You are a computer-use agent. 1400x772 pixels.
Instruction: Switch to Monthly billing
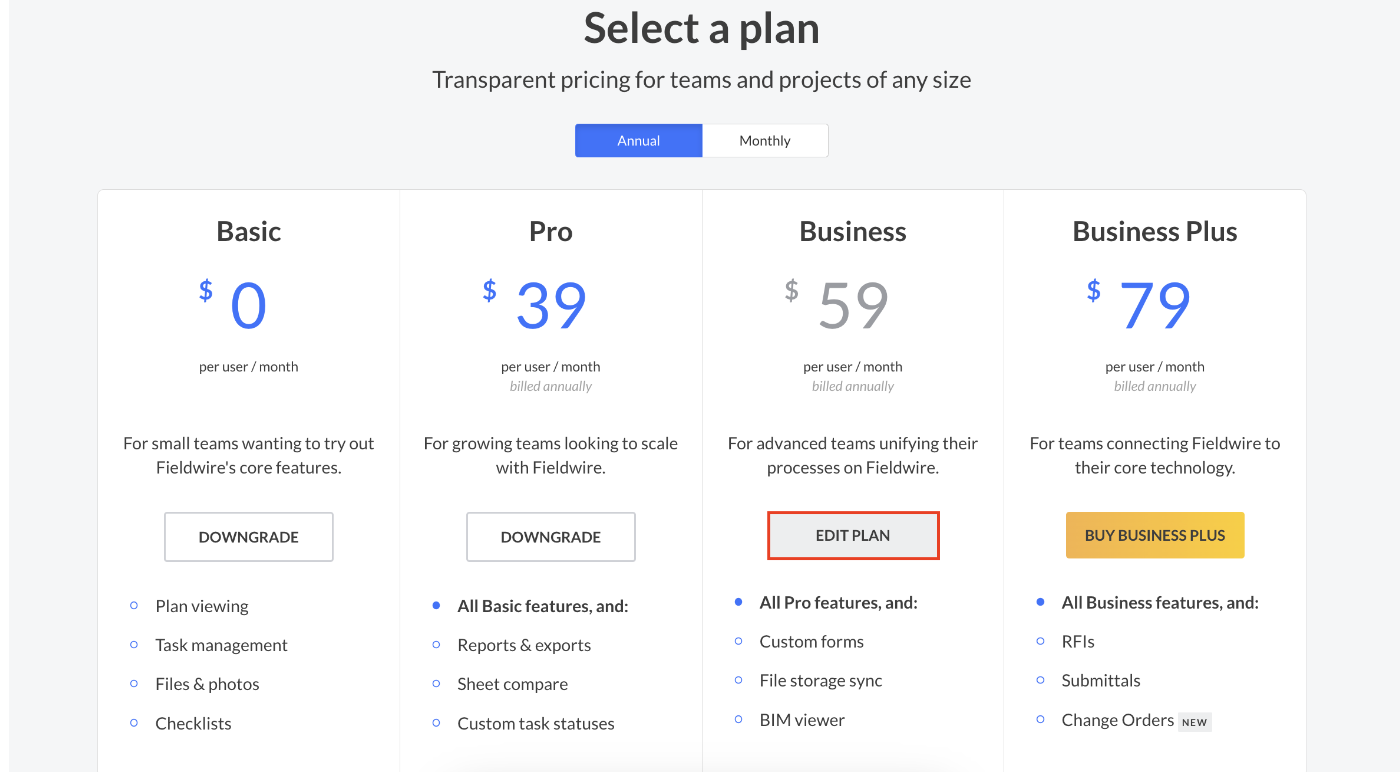point(765,141)
